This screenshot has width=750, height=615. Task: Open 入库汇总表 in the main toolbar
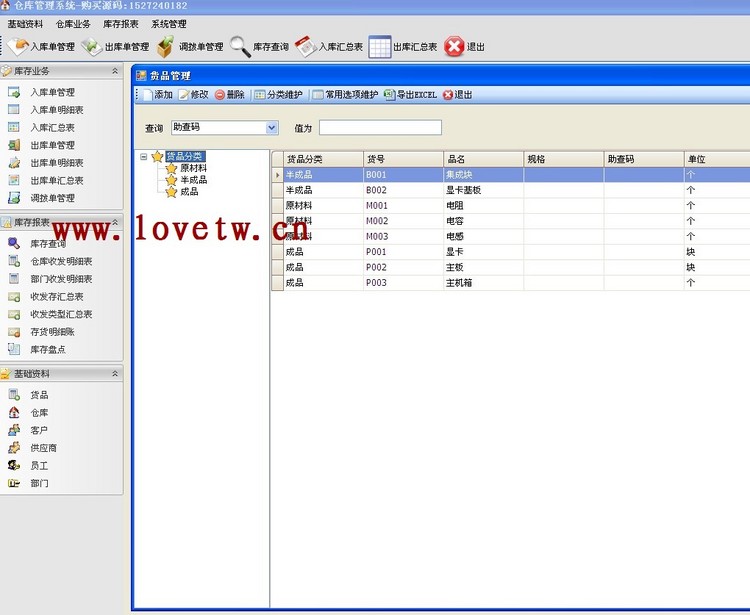pyautogui.click(x=329, y=47)
